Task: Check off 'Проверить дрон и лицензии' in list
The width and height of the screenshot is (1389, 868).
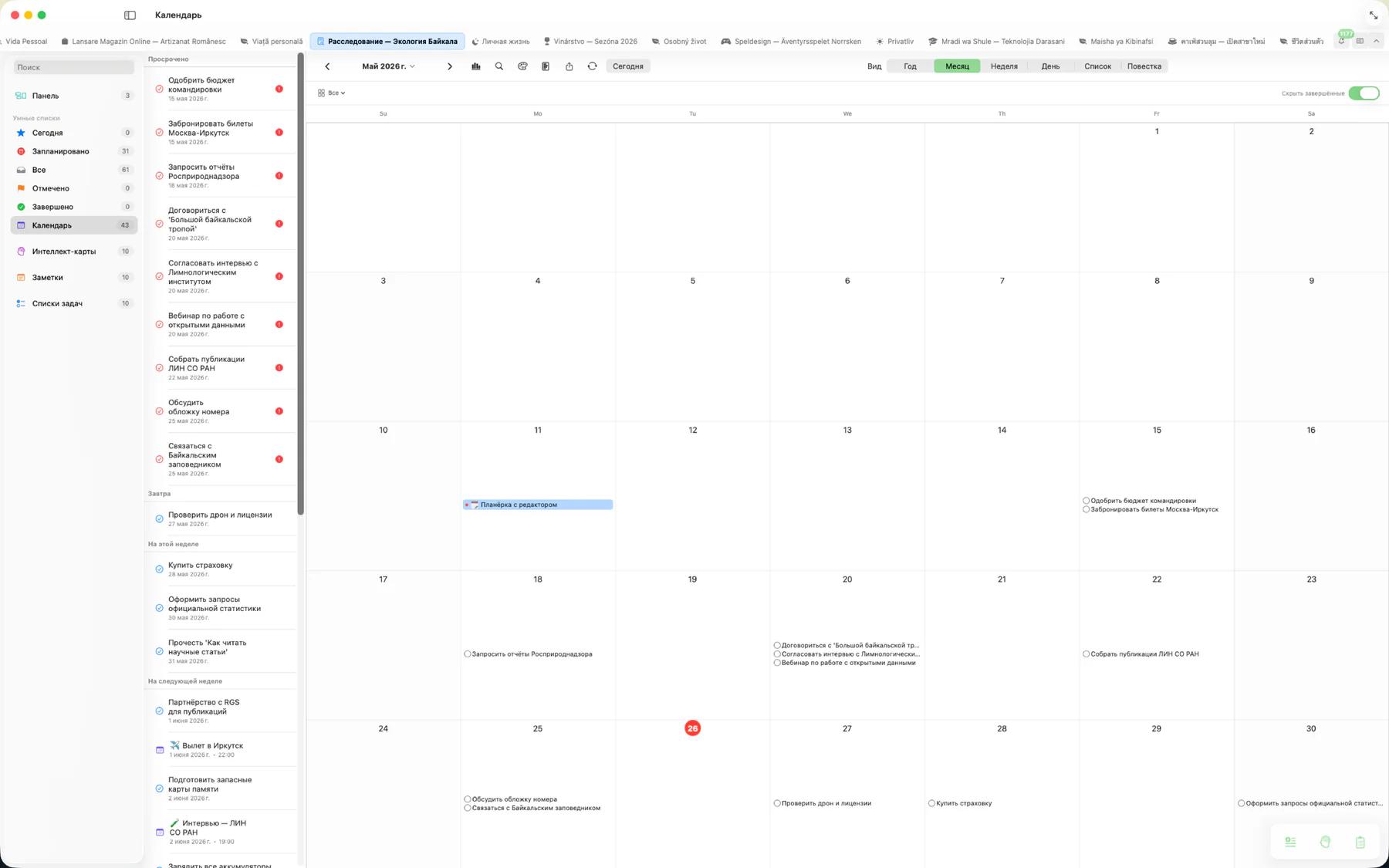Action: [x=159, y=519]
